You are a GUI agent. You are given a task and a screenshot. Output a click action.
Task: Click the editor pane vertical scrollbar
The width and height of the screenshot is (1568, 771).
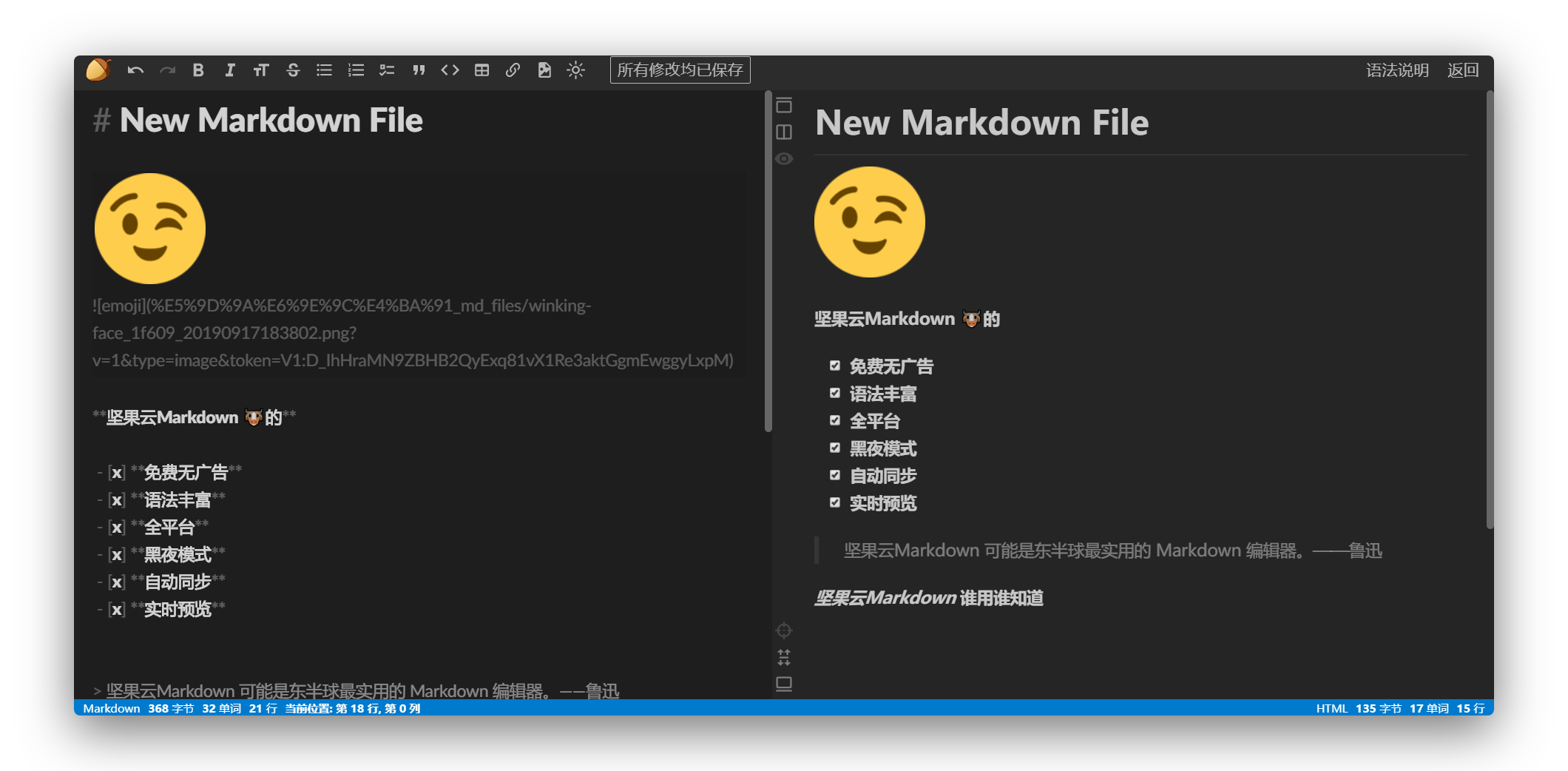[768, 260]
